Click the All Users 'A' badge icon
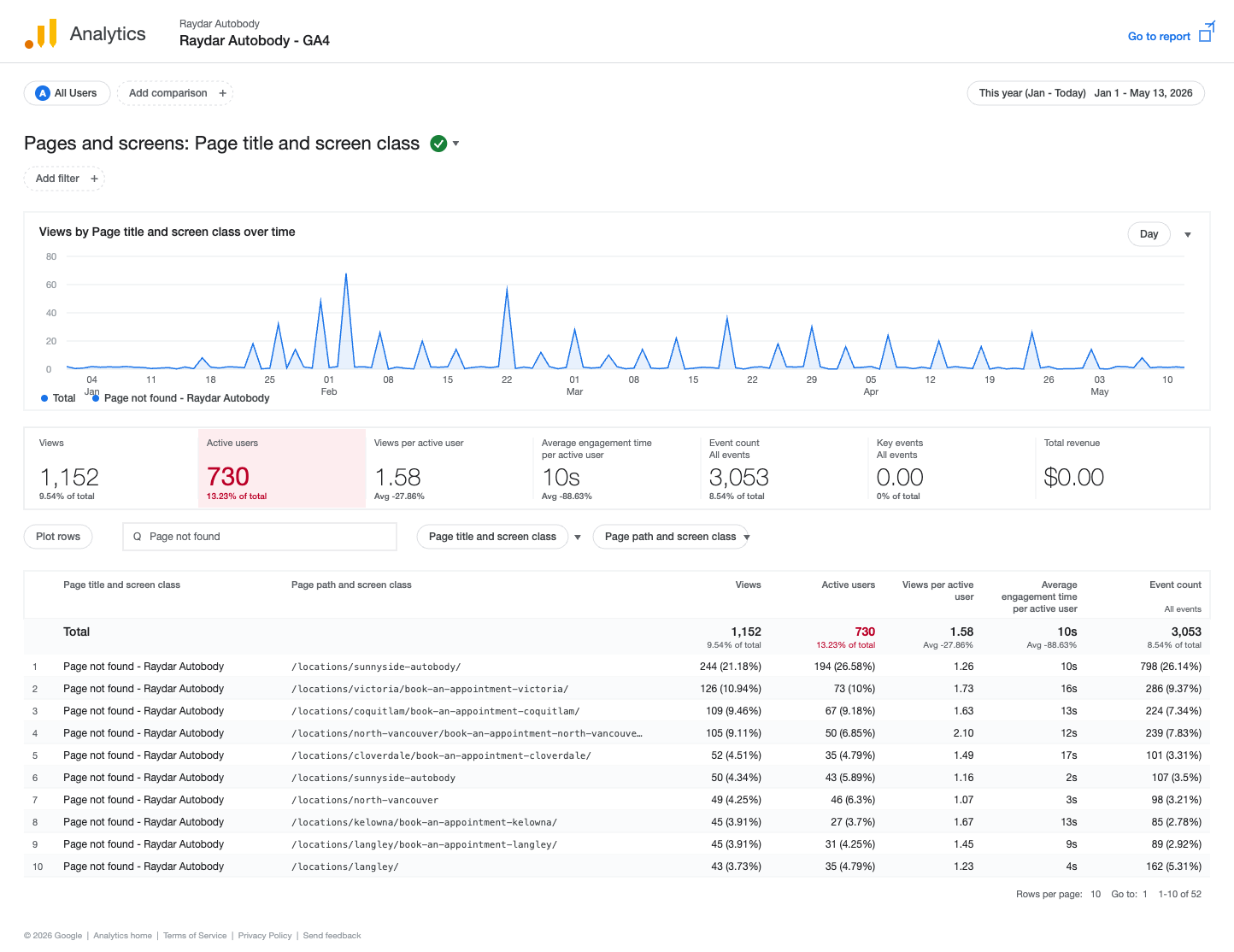This screenshot has width=1234, height=952. pos(43,93)
